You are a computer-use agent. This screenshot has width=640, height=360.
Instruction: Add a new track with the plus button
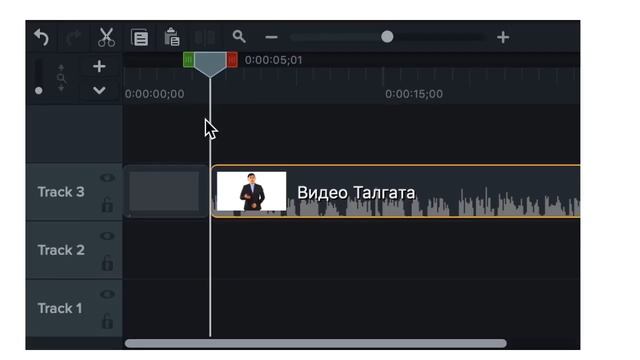[99, 66]
